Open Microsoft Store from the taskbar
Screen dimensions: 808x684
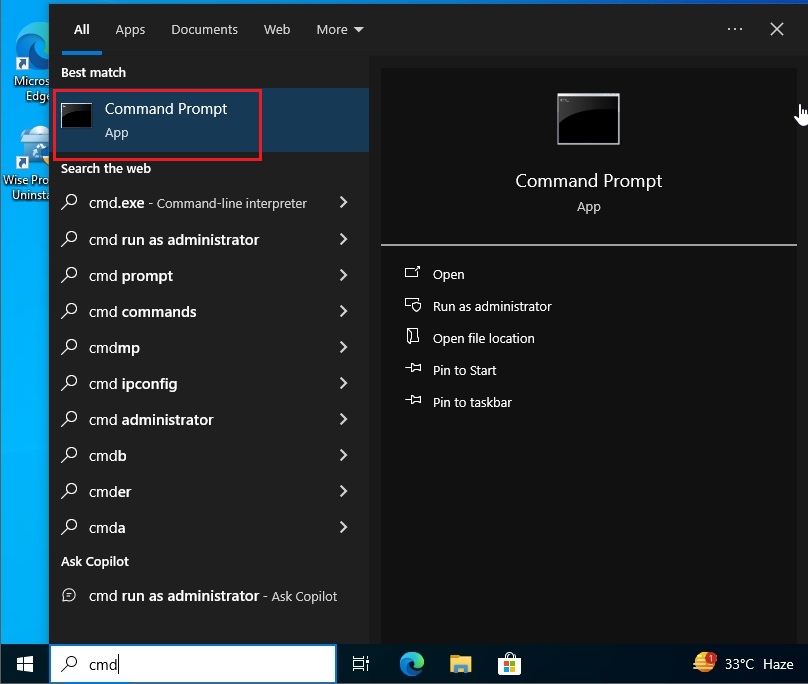pyautogui.click(x=509, y=663)
